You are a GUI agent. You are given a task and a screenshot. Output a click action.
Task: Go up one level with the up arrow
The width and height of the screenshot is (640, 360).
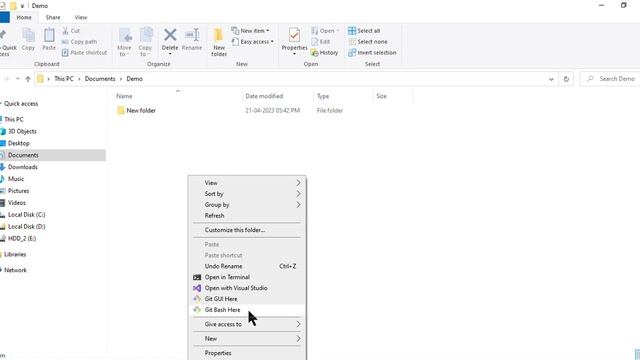click(28, 79)
